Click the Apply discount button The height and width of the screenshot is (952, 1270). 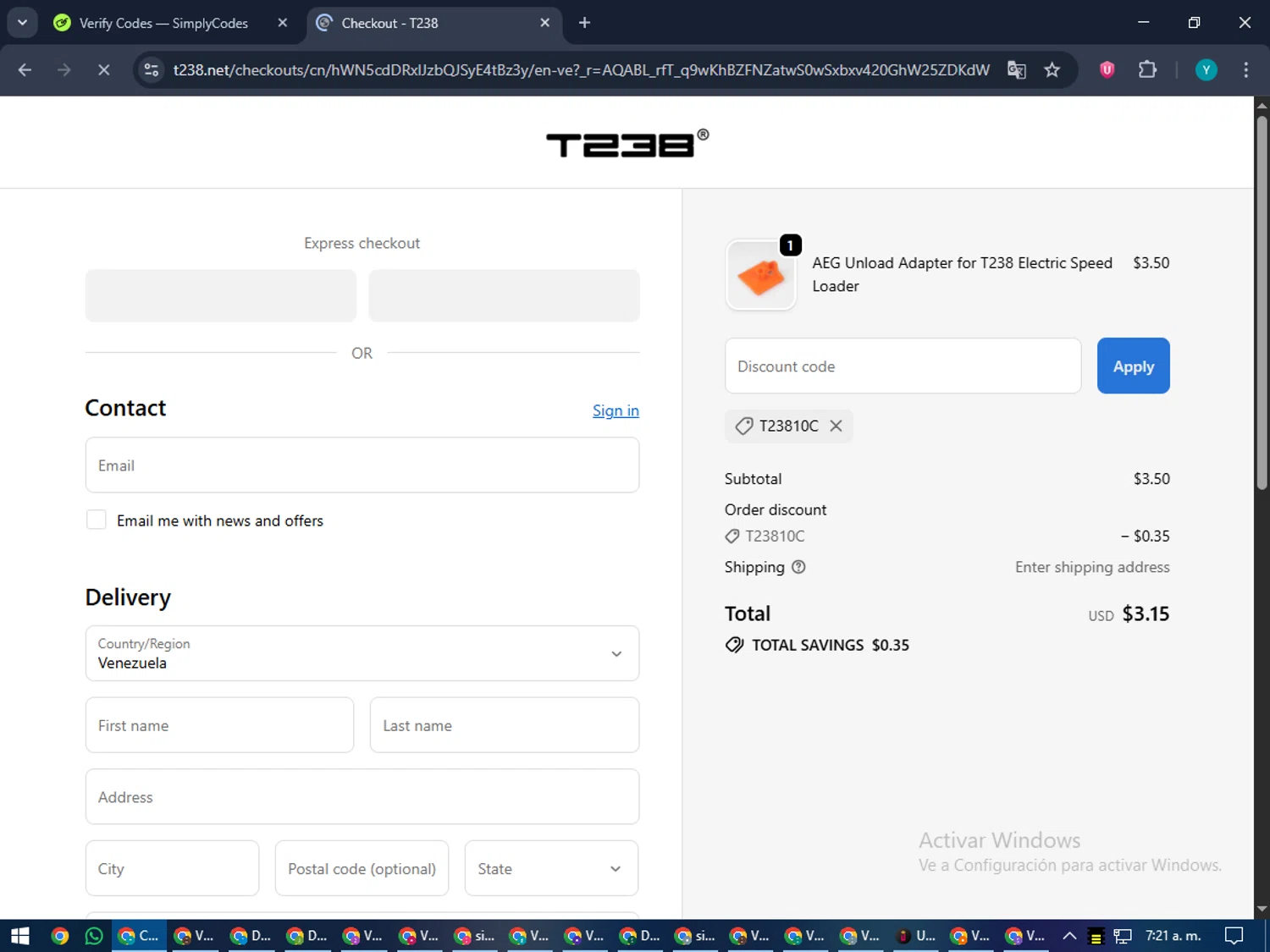point(1134,366)
